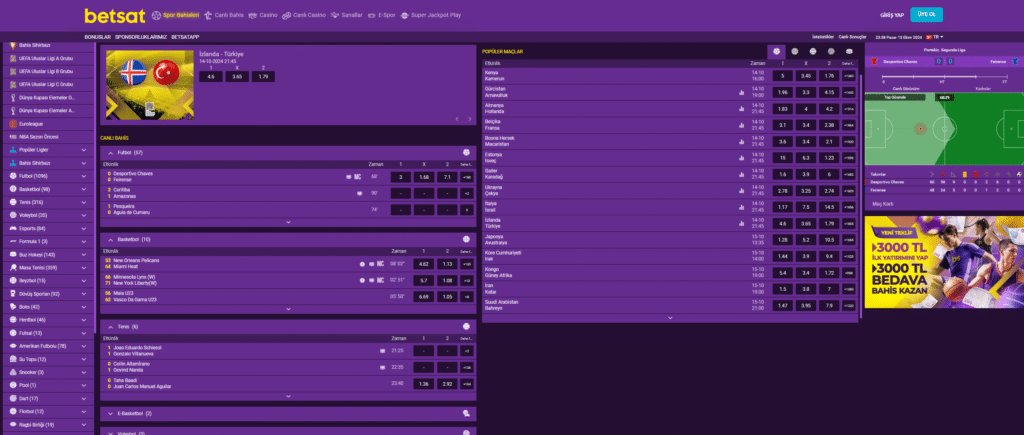Open statistics icon for Almanya - Hollanda
This screenshot has height=435, width=1024.
(741, 109)
